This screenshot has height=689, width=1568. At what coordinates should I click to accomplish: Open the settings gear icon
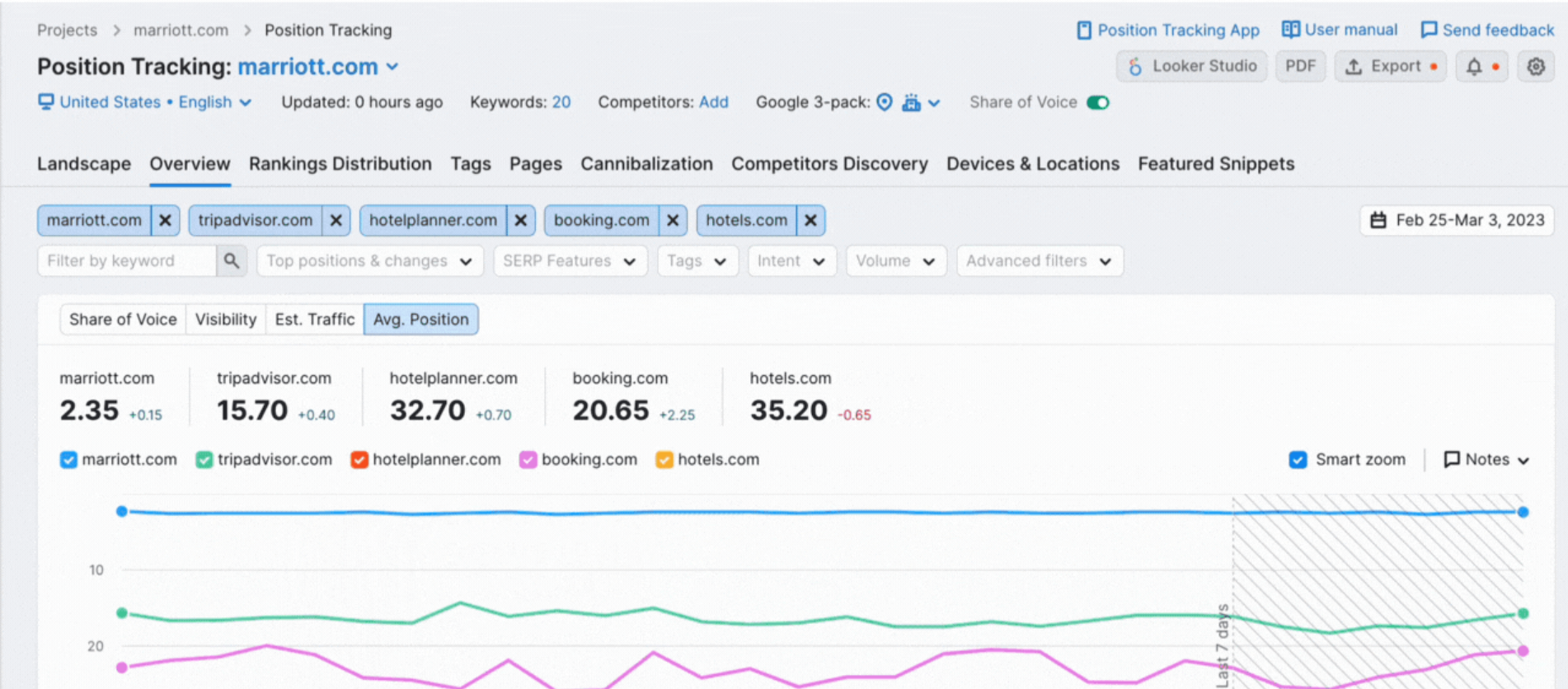point(1535,67)
